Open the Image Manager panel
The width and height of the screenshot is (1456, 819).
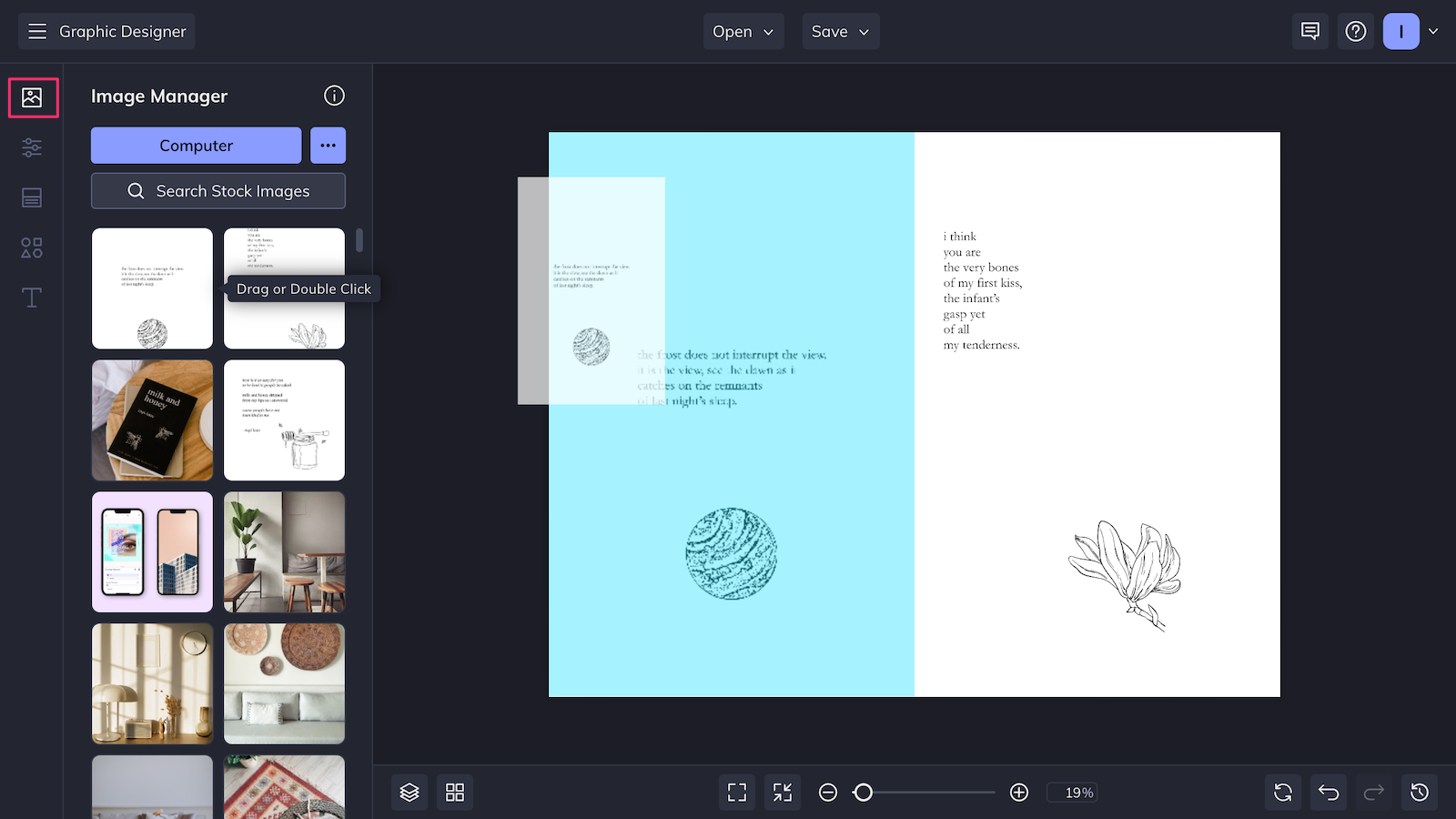(33, 97)
